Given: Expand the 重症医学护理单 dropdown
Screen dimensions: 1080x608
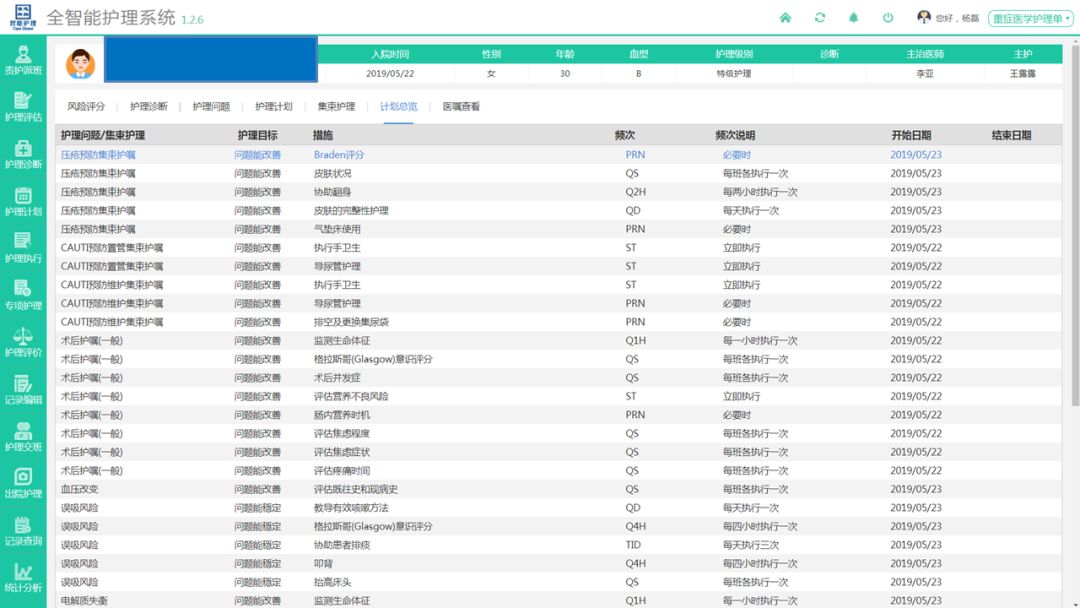Looking at the screenshot, I should pyautogui.click(x=1026, y=19).
